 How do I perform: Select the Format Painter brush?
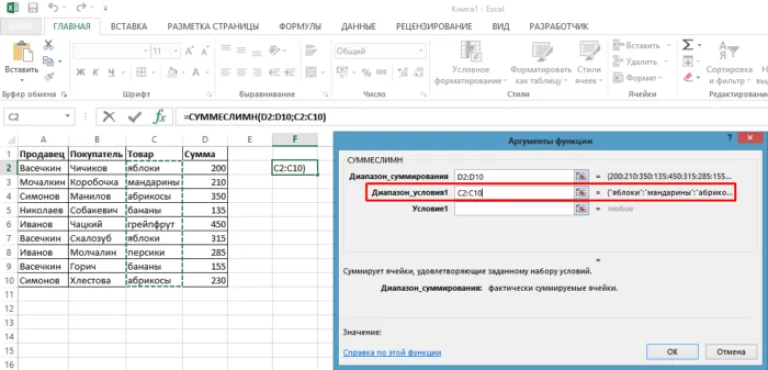coord(48,76)
